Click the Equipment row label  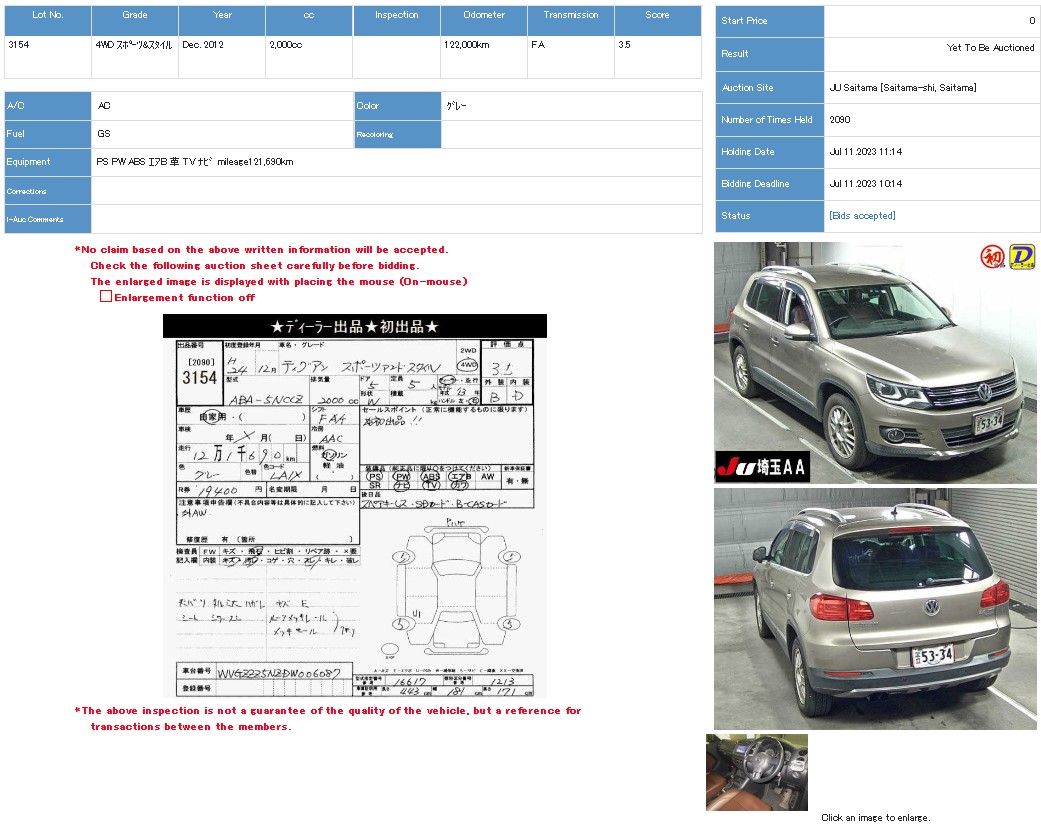coord(48,162)
